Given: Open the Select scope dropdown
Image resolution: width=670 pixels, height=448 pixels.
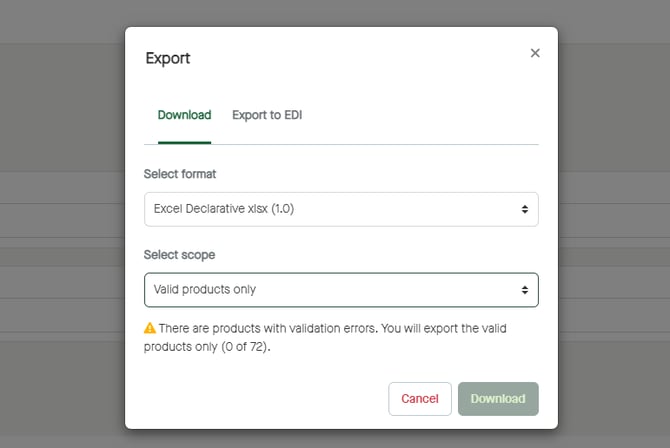Looking at the screenshot, I should 341,290.
